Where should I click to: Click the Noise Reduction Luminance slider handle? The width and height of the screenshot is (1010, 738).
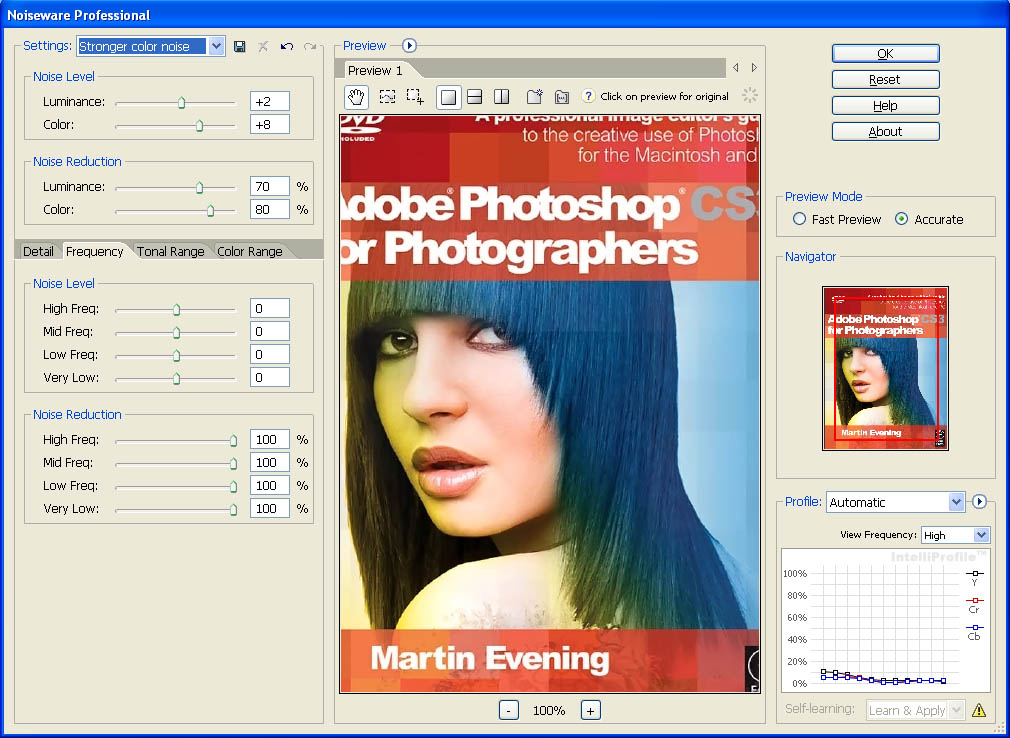click(199, 187)
